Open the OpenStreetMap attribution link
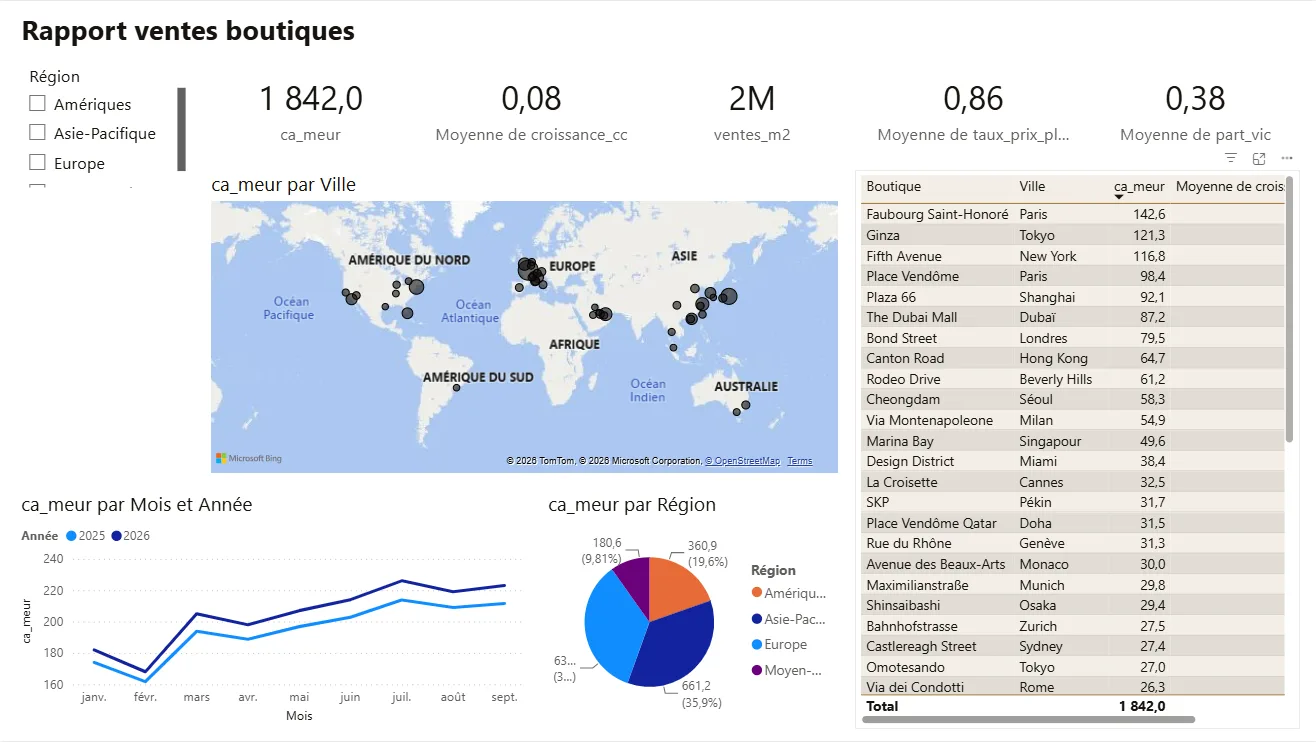Image resolution: width=1316 pixels, height=742 pixels. [x=742, y=461]
